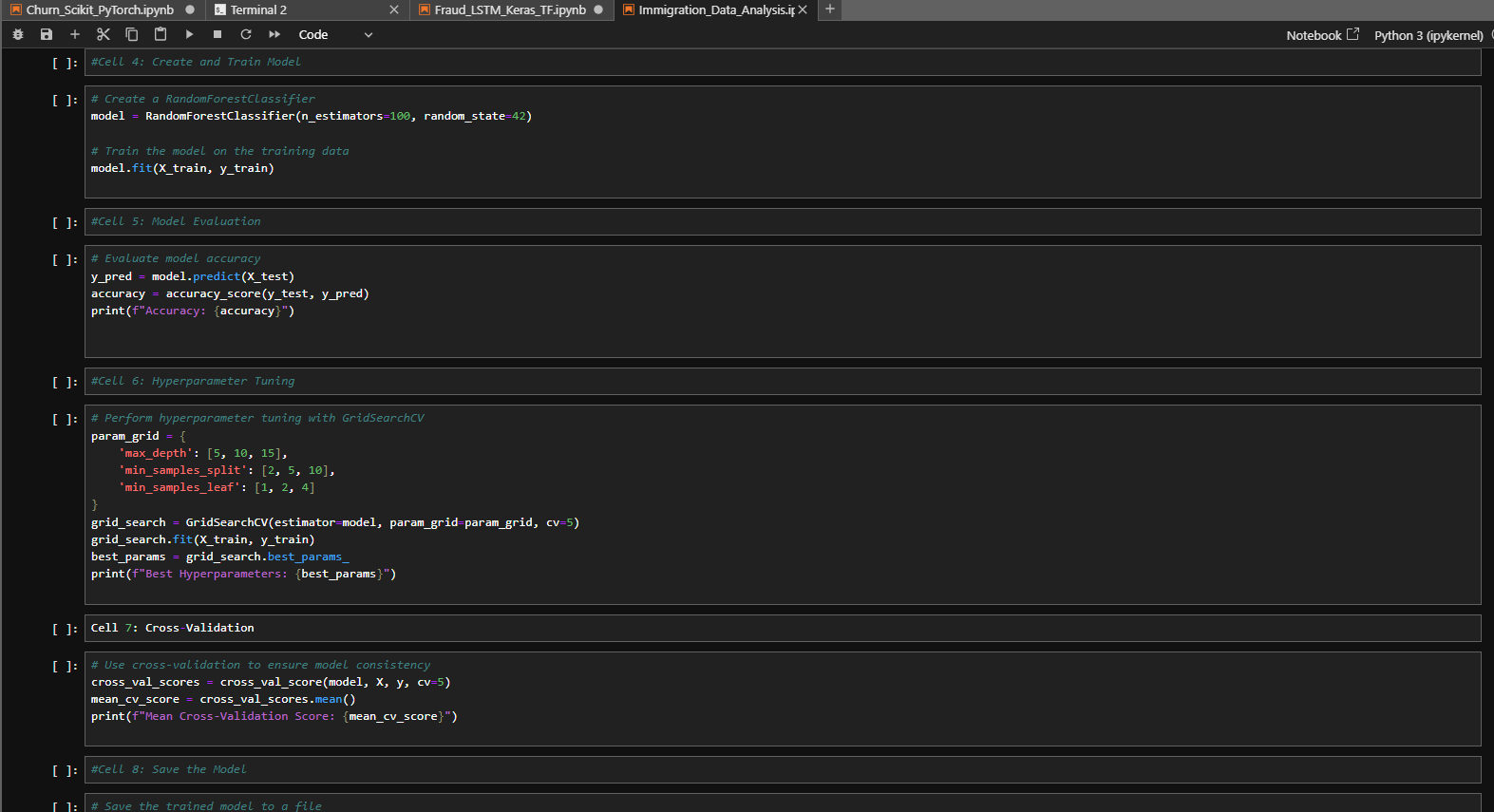The height and width of the screenshot is (812, 1494).
Task: Click the print Best Hyperparameters line
Action: tap(244, 574)
